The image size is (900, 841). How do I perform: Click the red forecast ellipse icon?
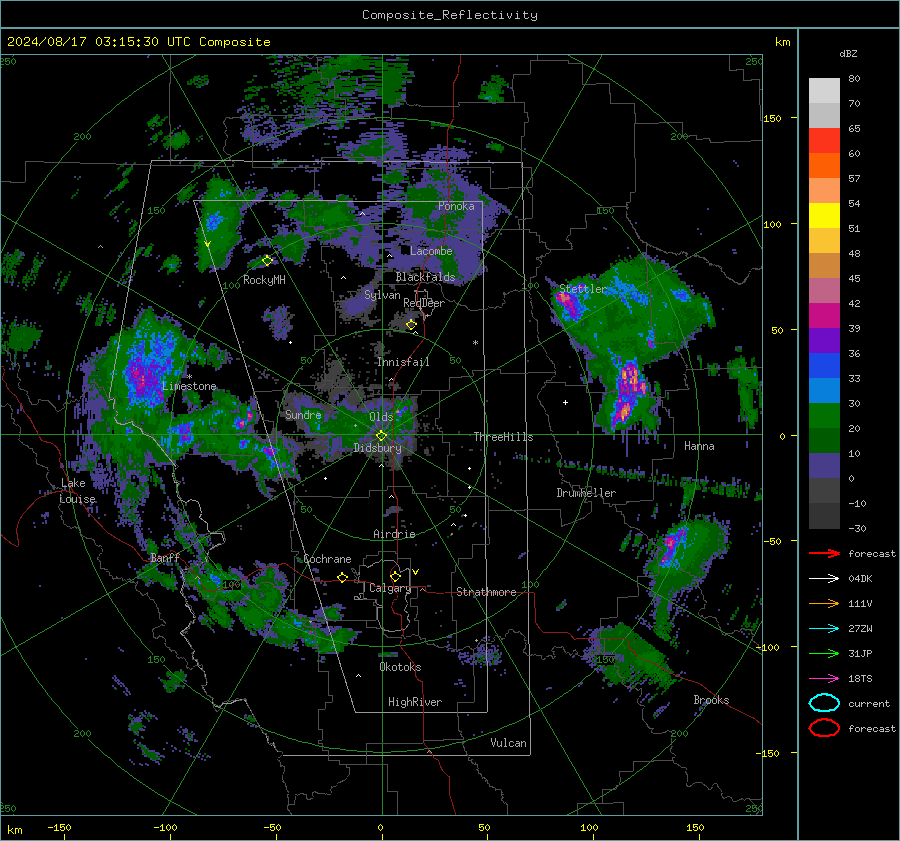click(824, 728)
